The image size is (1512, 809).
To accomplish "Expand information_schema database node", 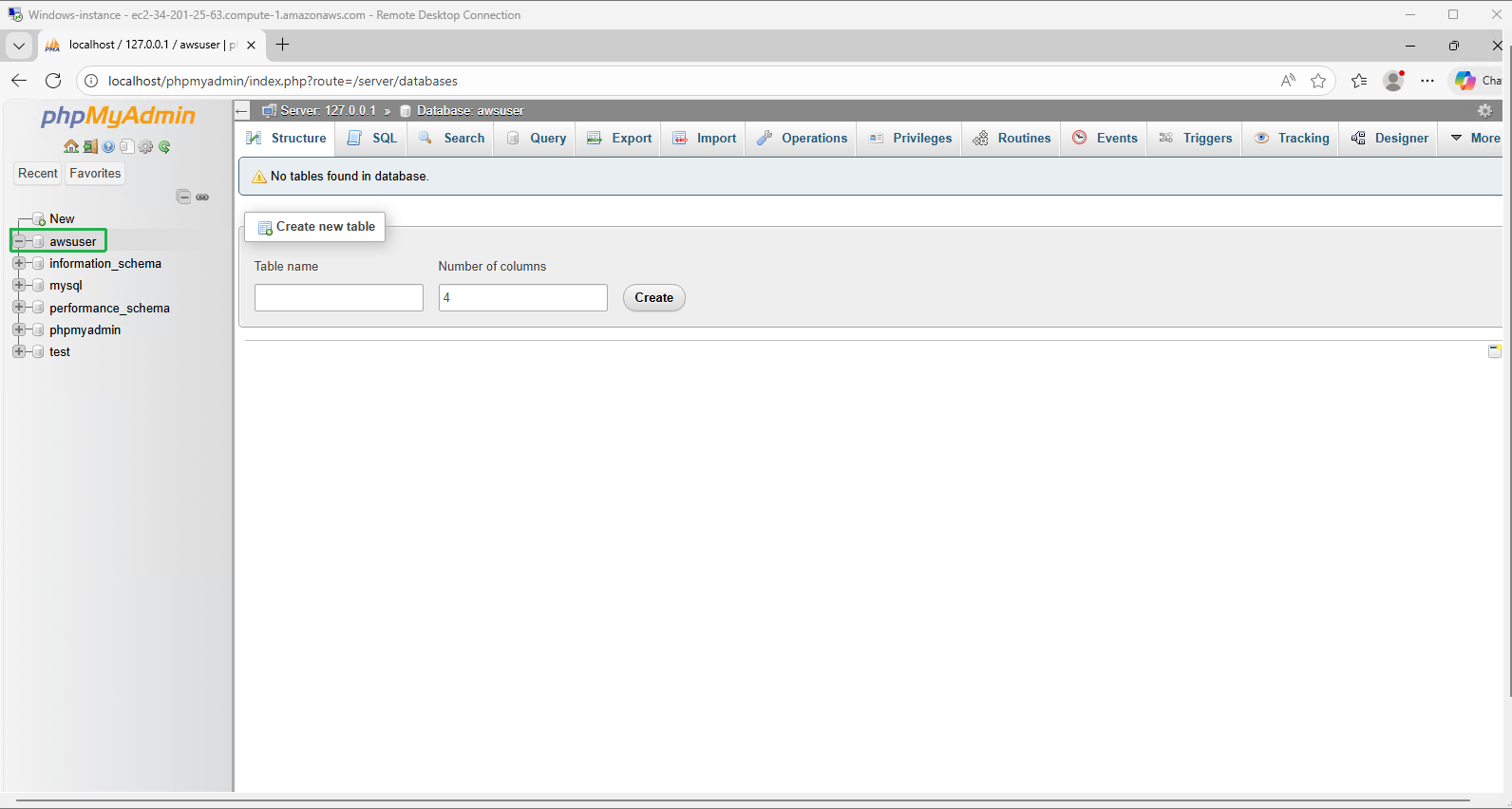I will (x=19, y=263).
